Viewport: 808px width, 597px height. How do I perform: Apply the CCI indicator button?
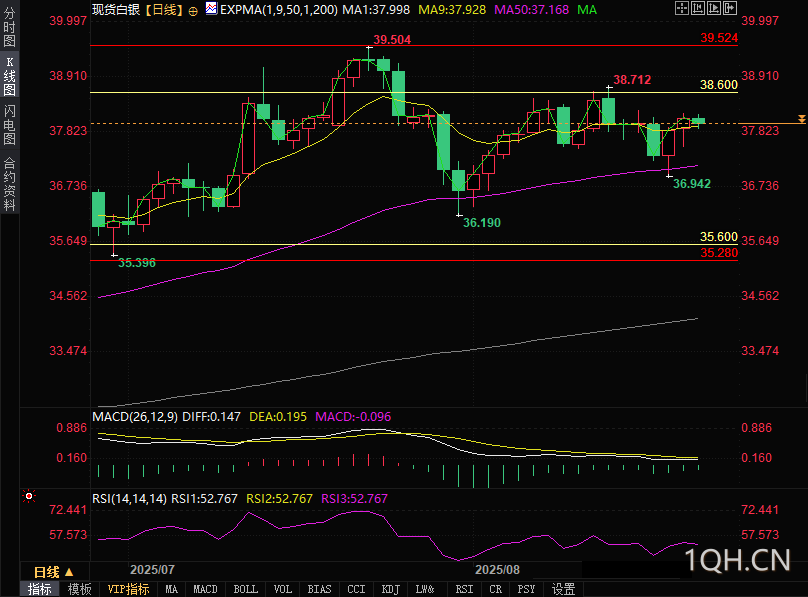click(356, 589)
